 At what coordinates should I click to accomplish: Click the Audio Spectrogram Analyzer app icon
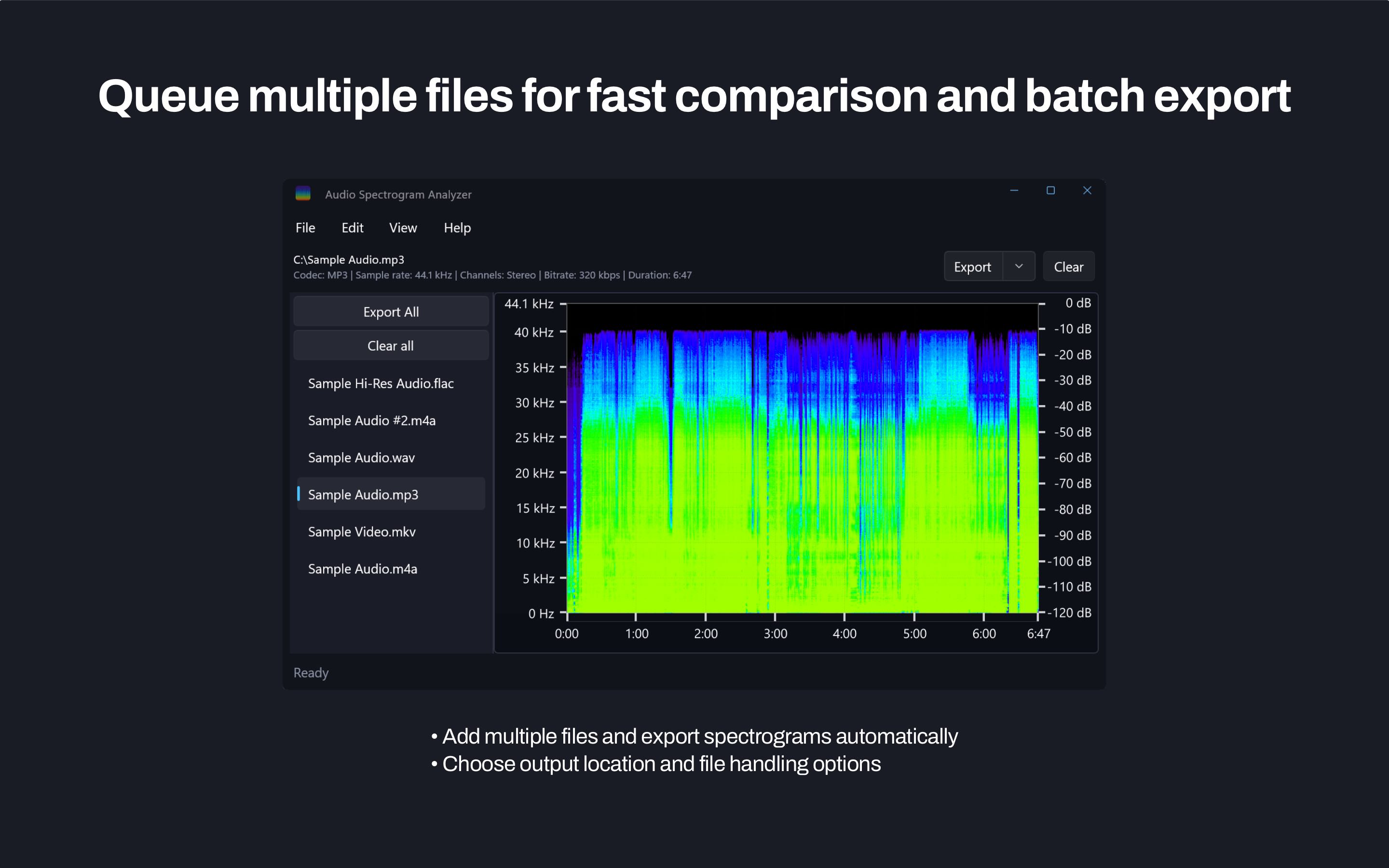(x=303, y=193)
